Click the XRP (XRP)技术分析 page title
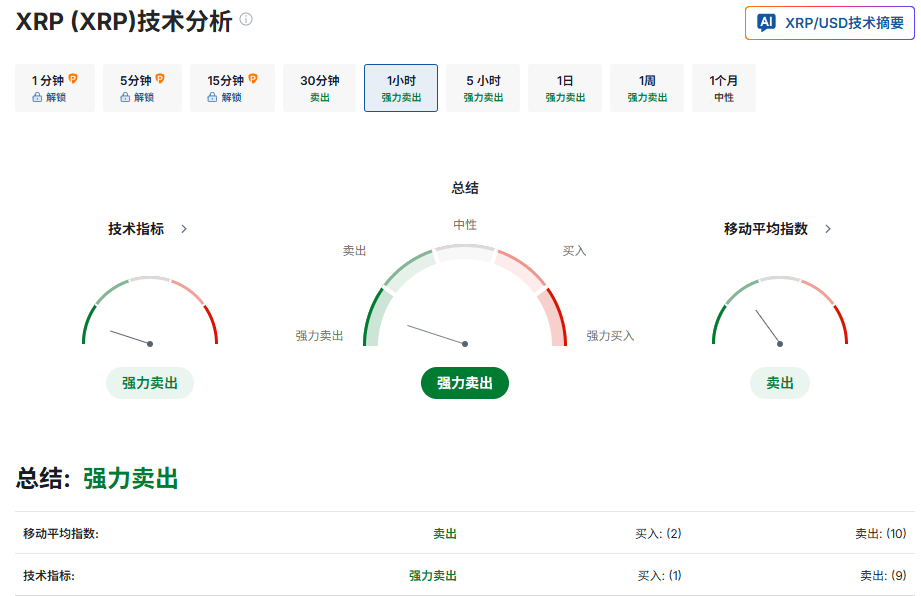Viewport: 921px width, 596px height. [124, 22]
